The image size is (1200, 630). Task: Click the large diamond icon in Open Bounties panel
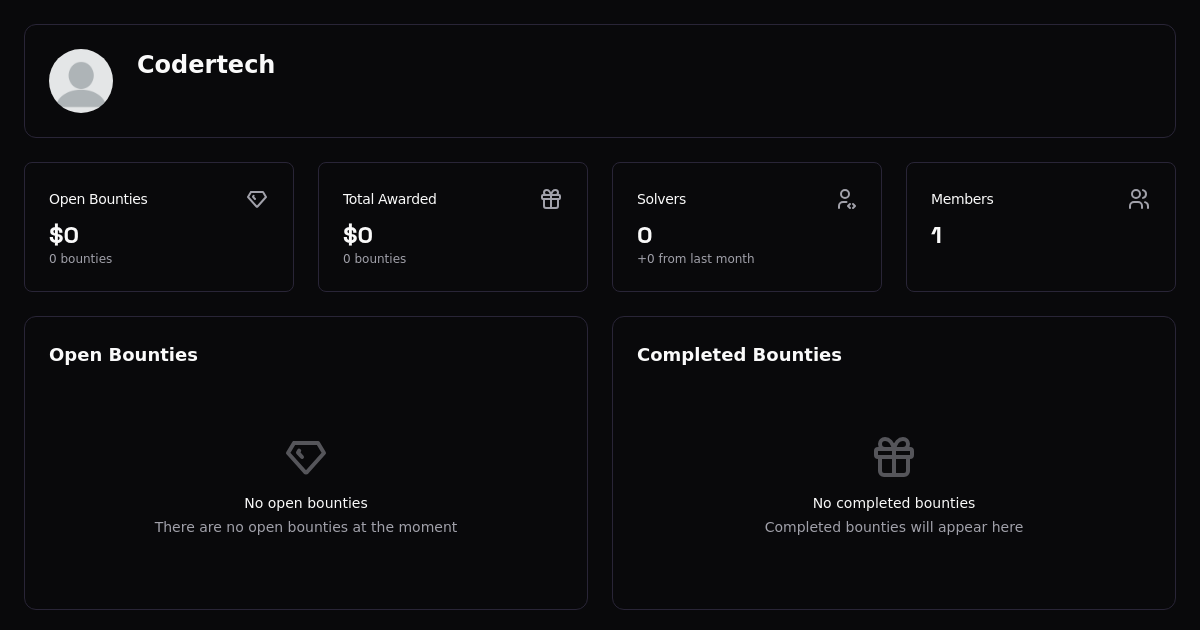(306, 457)
